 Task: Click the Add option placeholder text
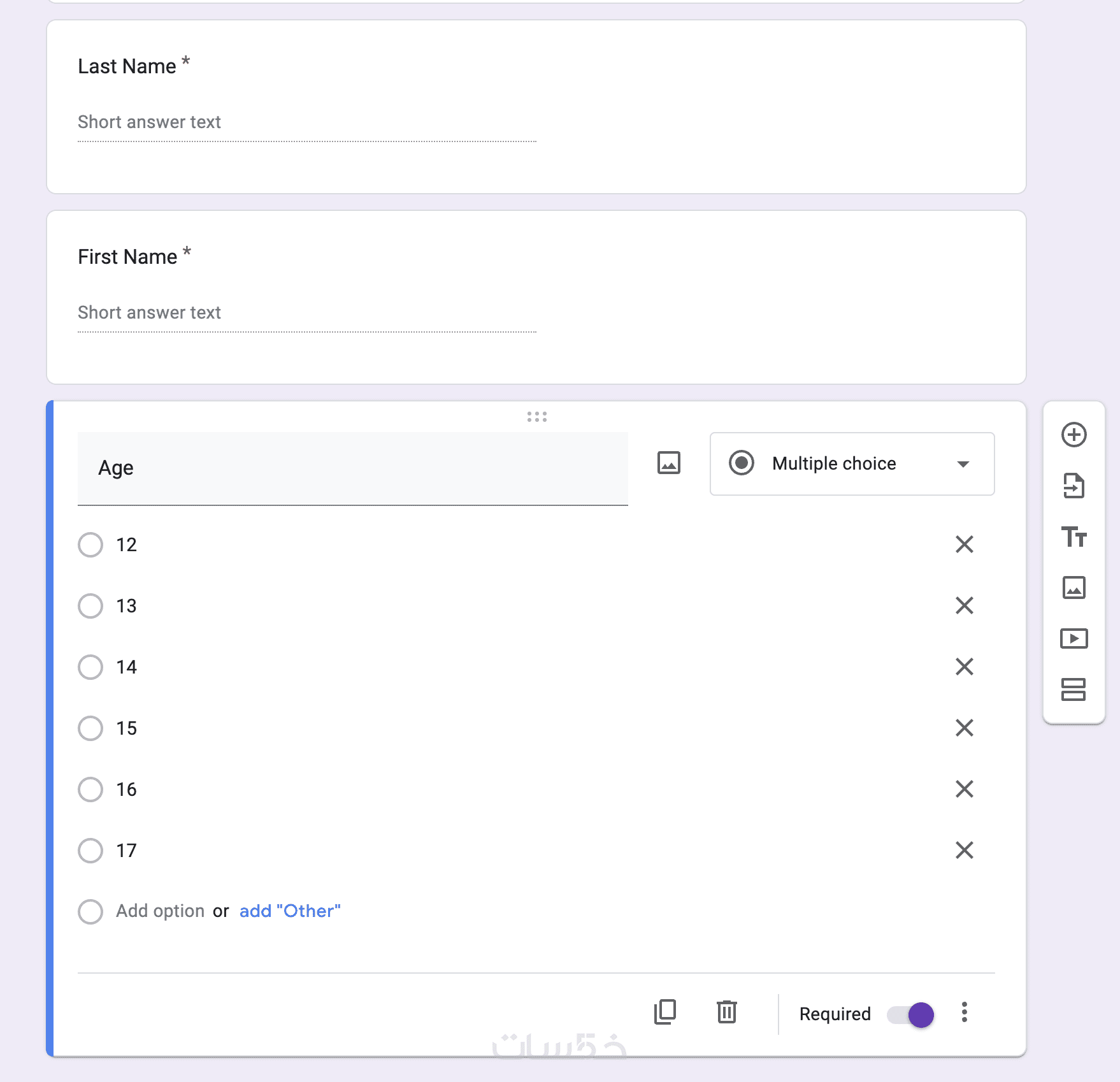[x=160, y=911]
